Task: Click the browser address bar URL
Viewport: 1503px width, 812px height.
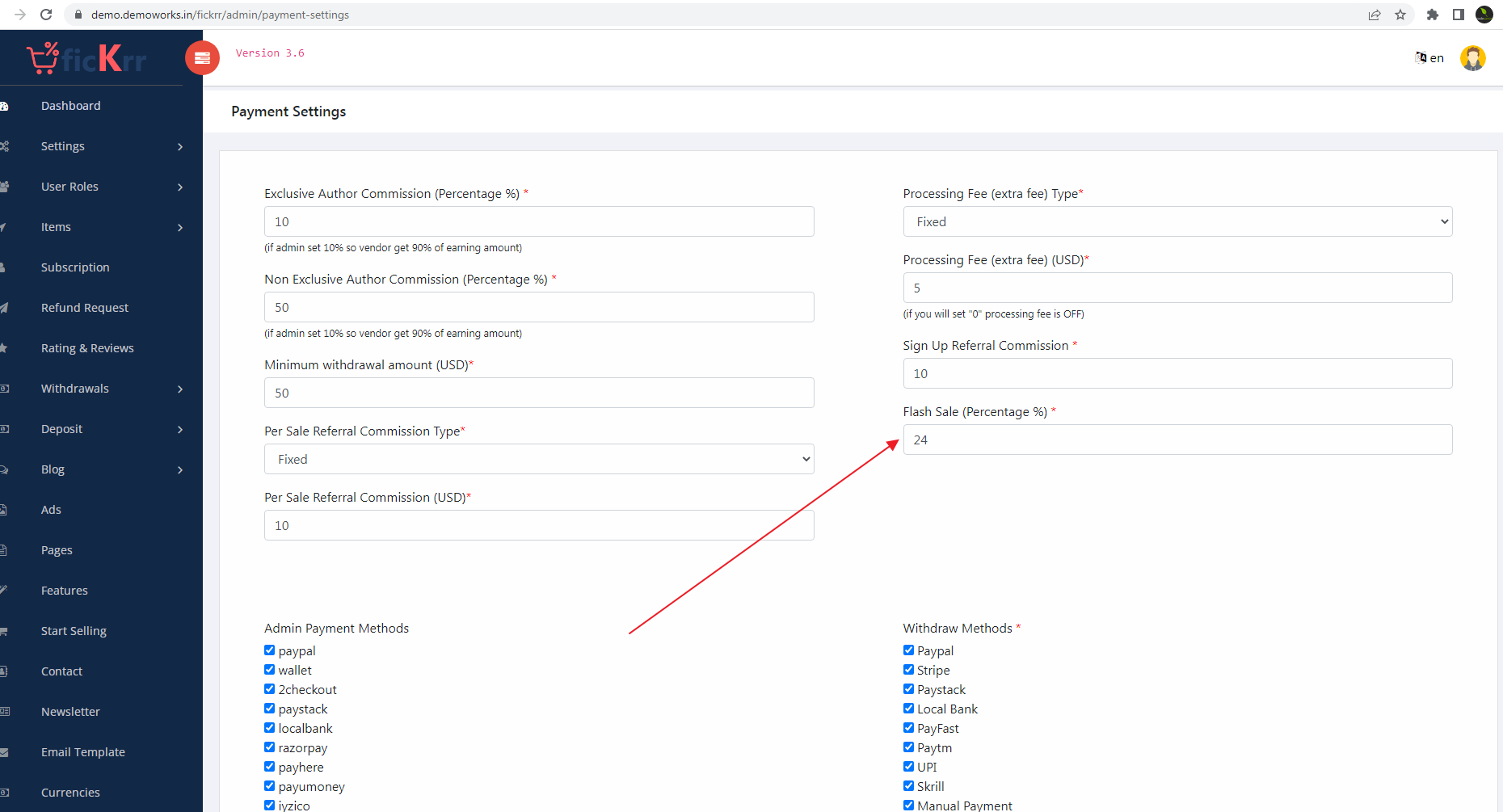Action: point(220,15)
